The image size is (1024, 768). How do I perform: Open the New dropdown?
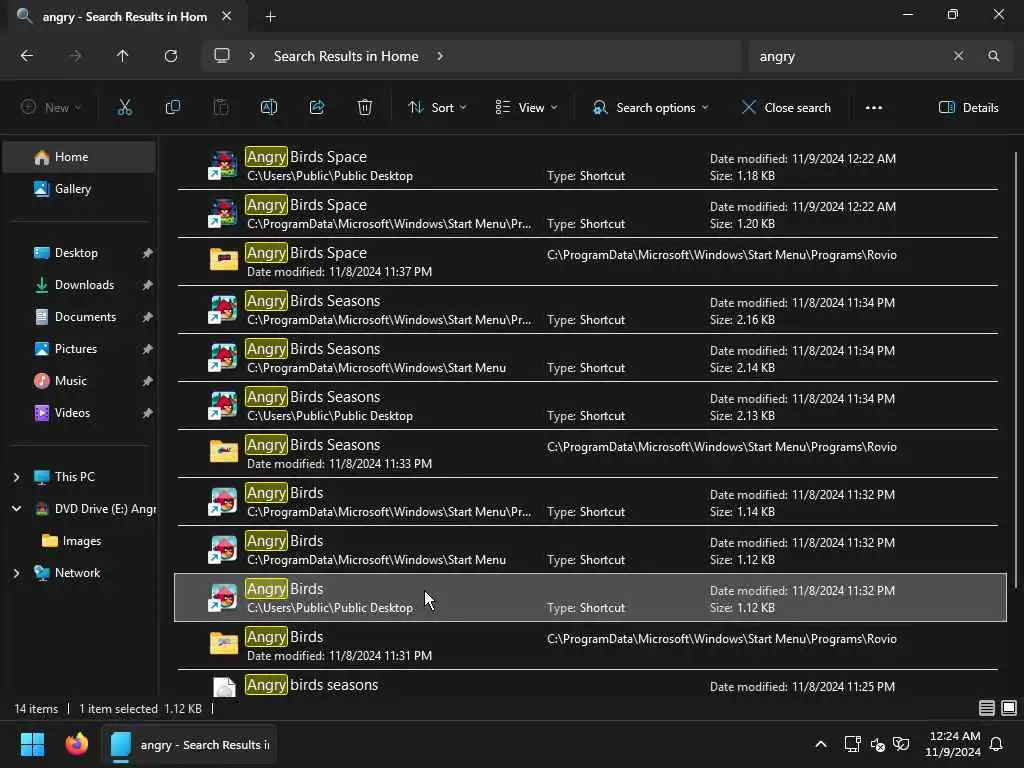(x=51, y=108)
